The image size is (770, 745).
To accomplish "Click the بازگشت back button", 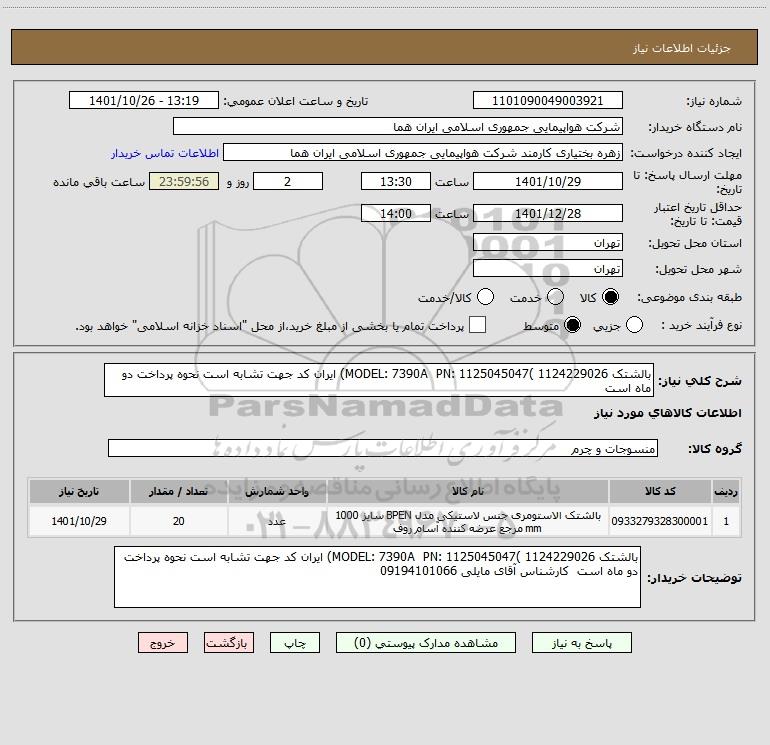I will coord(230,644).
